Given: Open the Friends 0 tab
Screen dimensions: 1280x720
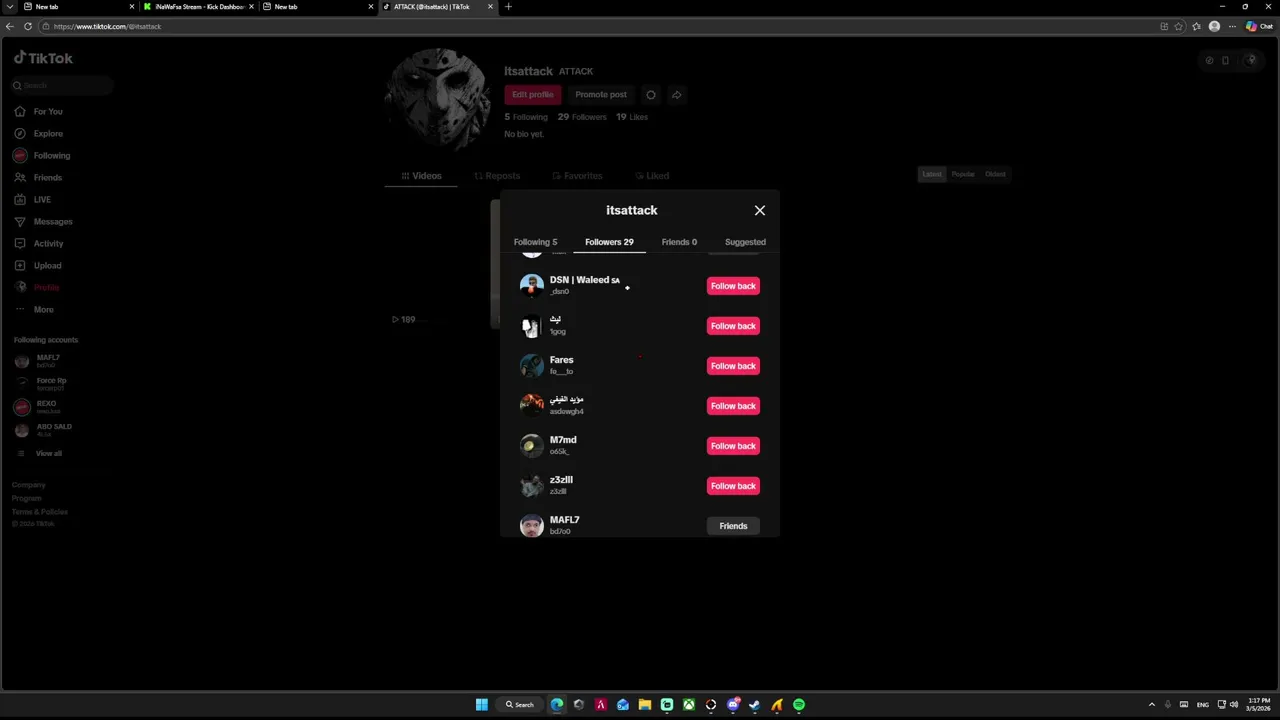Looking at the screenshot, I should tap(679, 242).
